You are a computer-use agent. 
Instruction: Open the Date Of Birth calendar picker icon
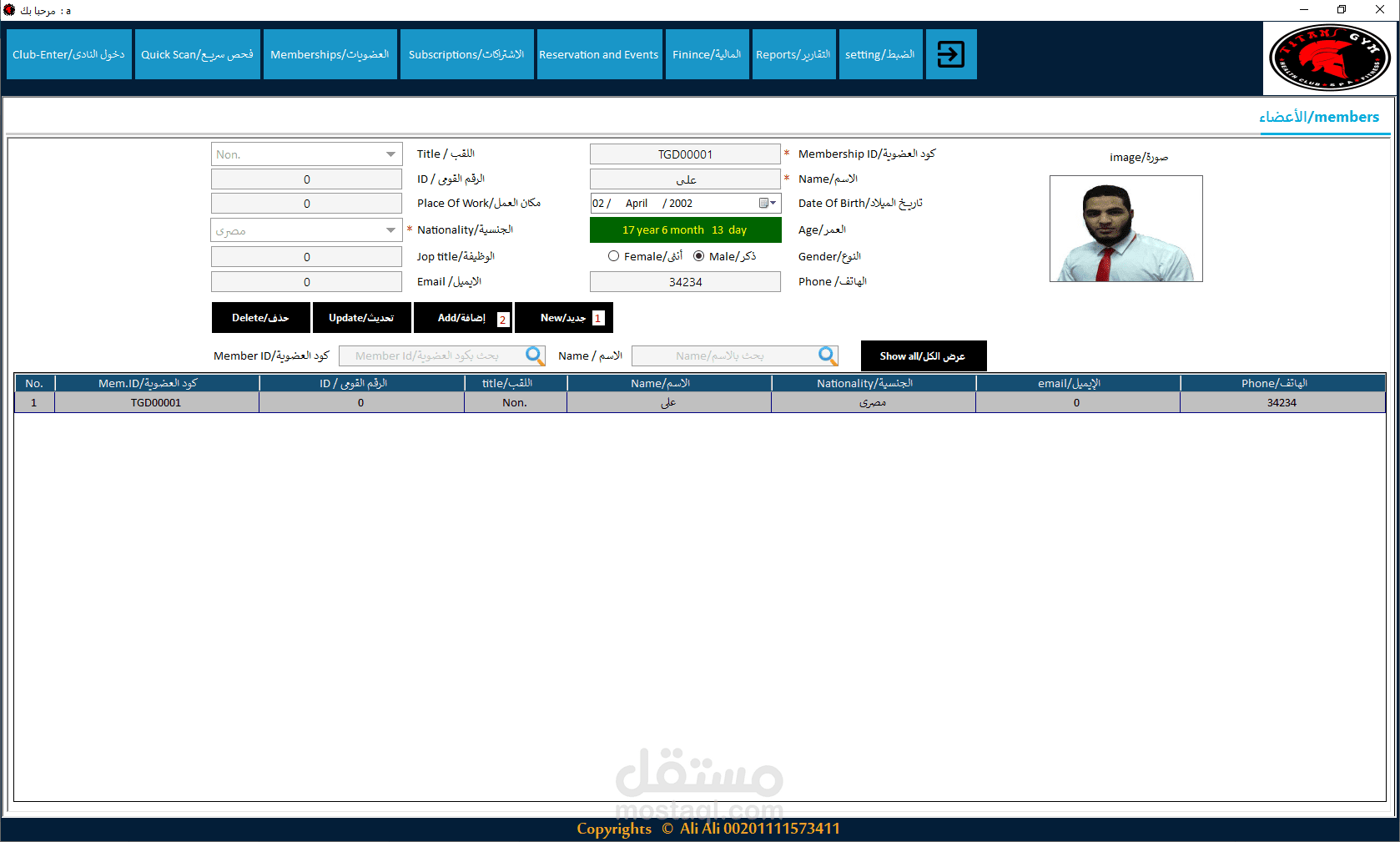coord(765,203)
